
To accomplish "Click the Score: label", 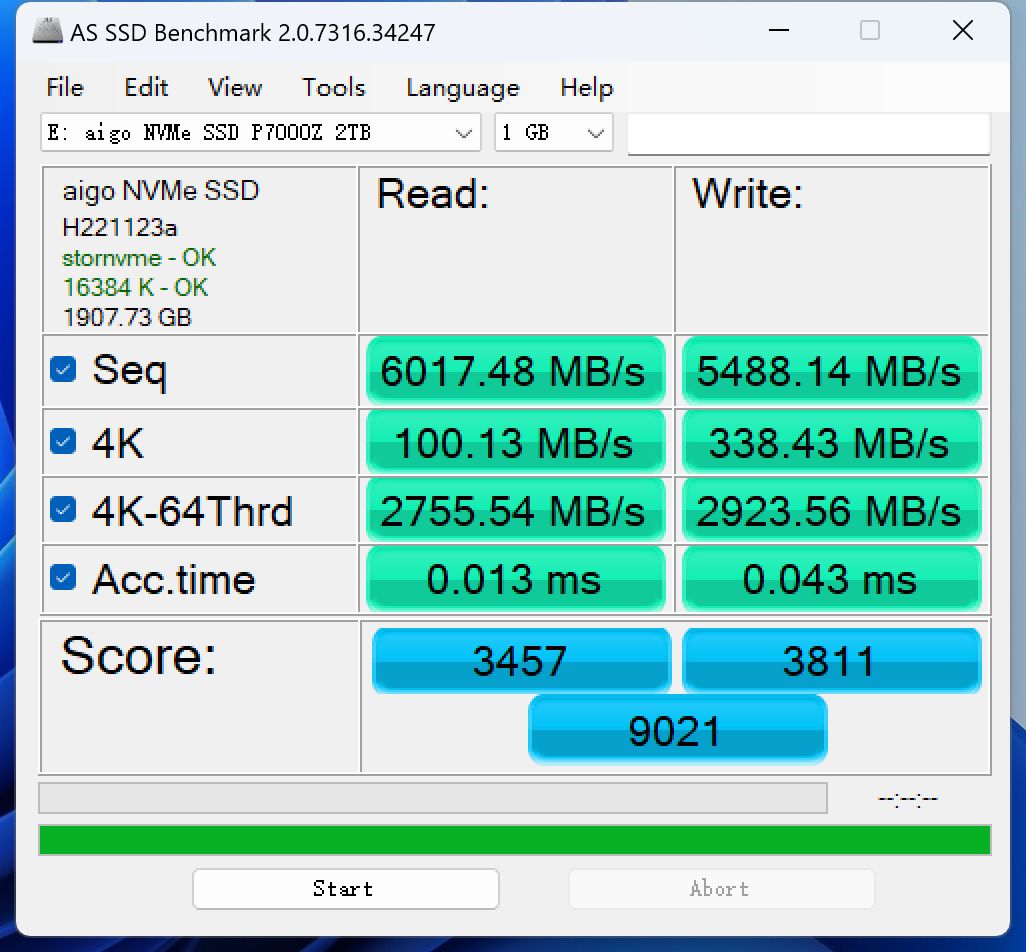I will [x=138, y=656].
